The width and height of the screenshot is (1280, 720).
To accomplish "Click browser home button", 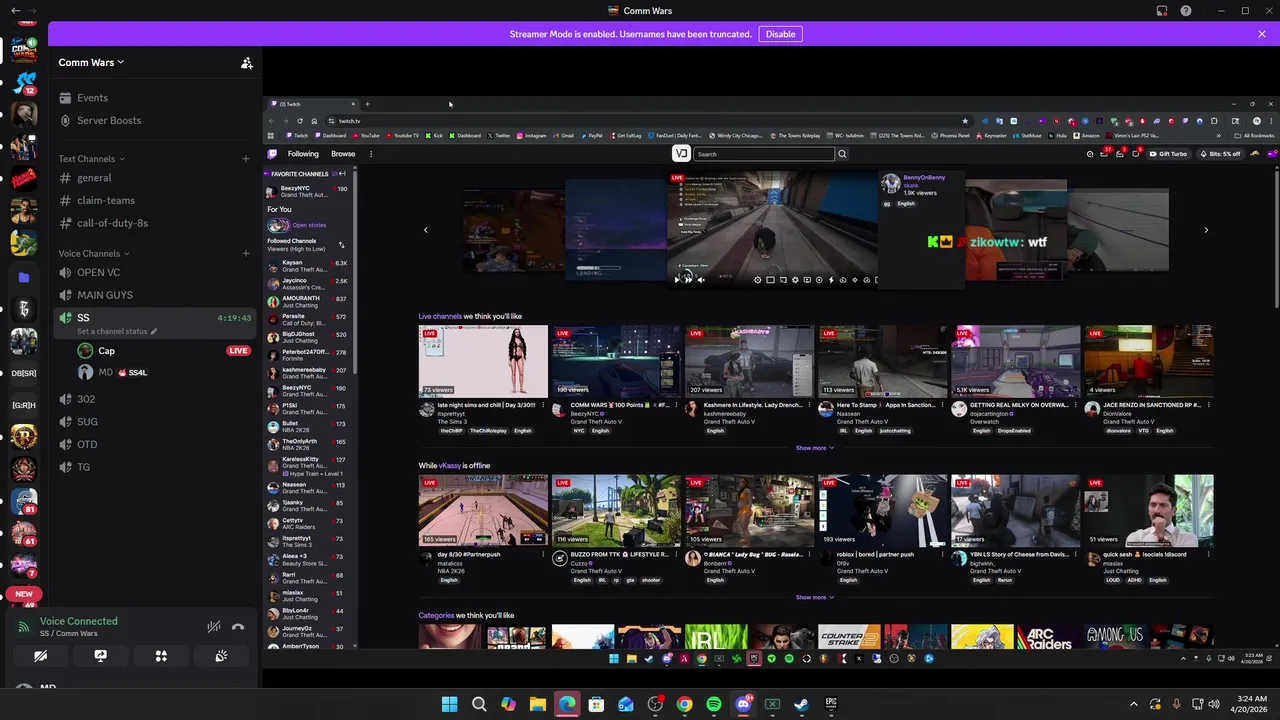I will click(x=314, y=121).
